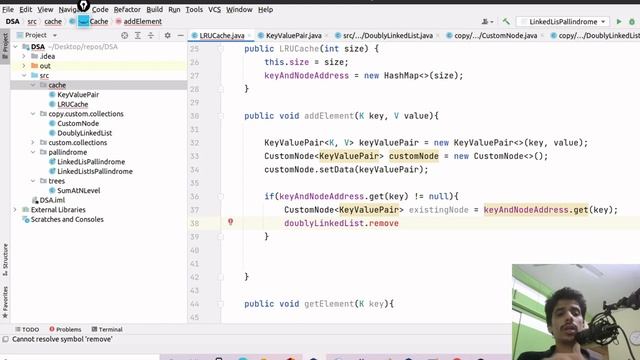The width and height of the screenshot is (640, 360).
Task: Click the Debug bug icon
Action: [632, 22]
